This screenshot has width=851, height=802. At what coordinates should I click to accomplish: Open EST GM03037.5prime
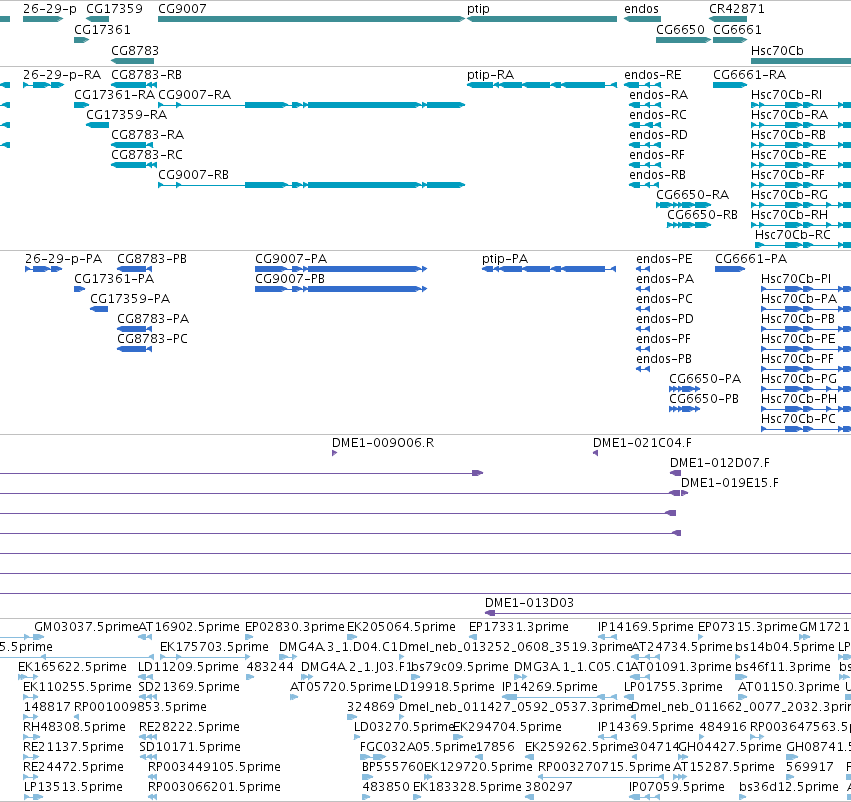(x=86, y=627)
